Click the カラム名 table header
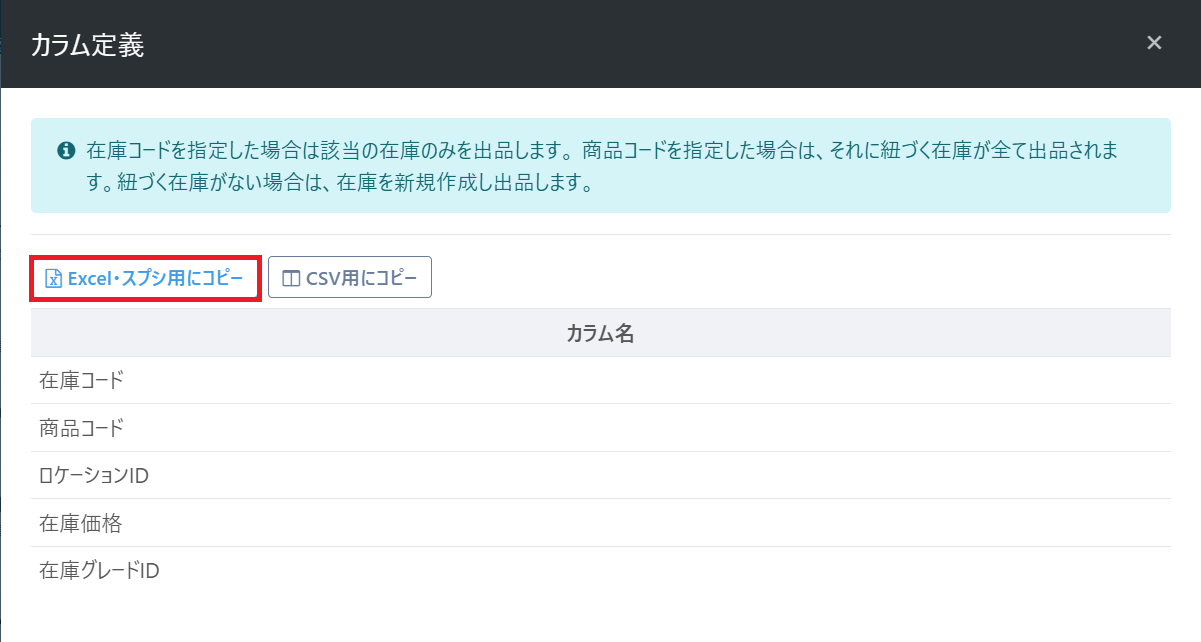The image size is (1201, 642). (600, 334)
